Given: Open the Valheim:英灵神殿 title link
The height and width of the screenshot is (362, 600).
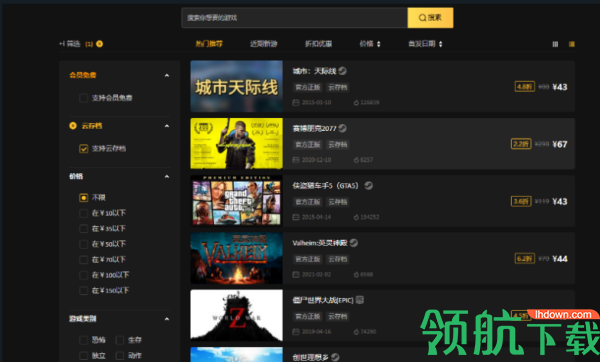Looking at the screenshot, I should point(320,243).
